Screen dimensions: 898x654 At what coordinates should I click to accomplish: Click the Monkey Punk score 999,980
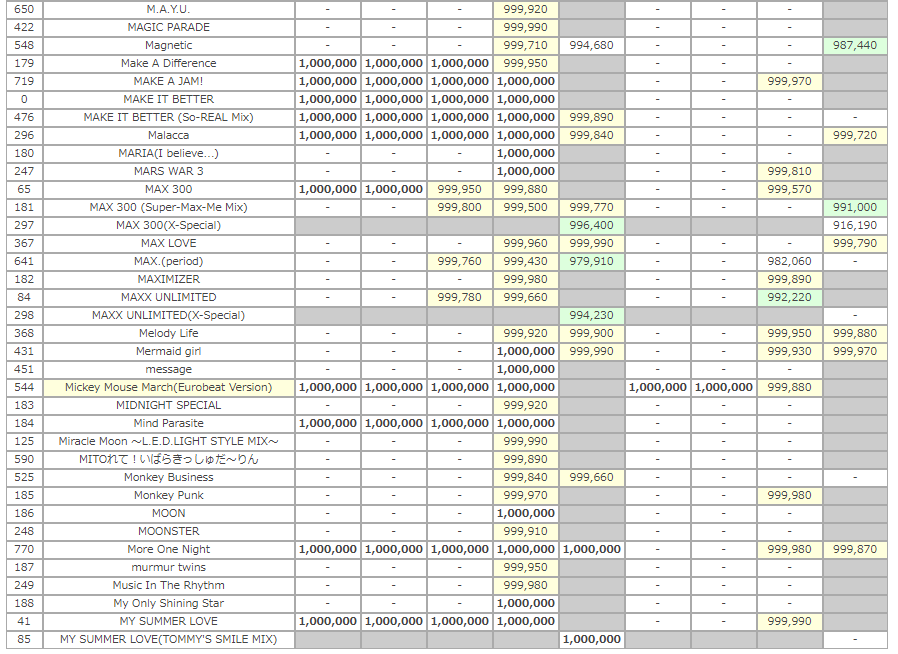[789, 495]
